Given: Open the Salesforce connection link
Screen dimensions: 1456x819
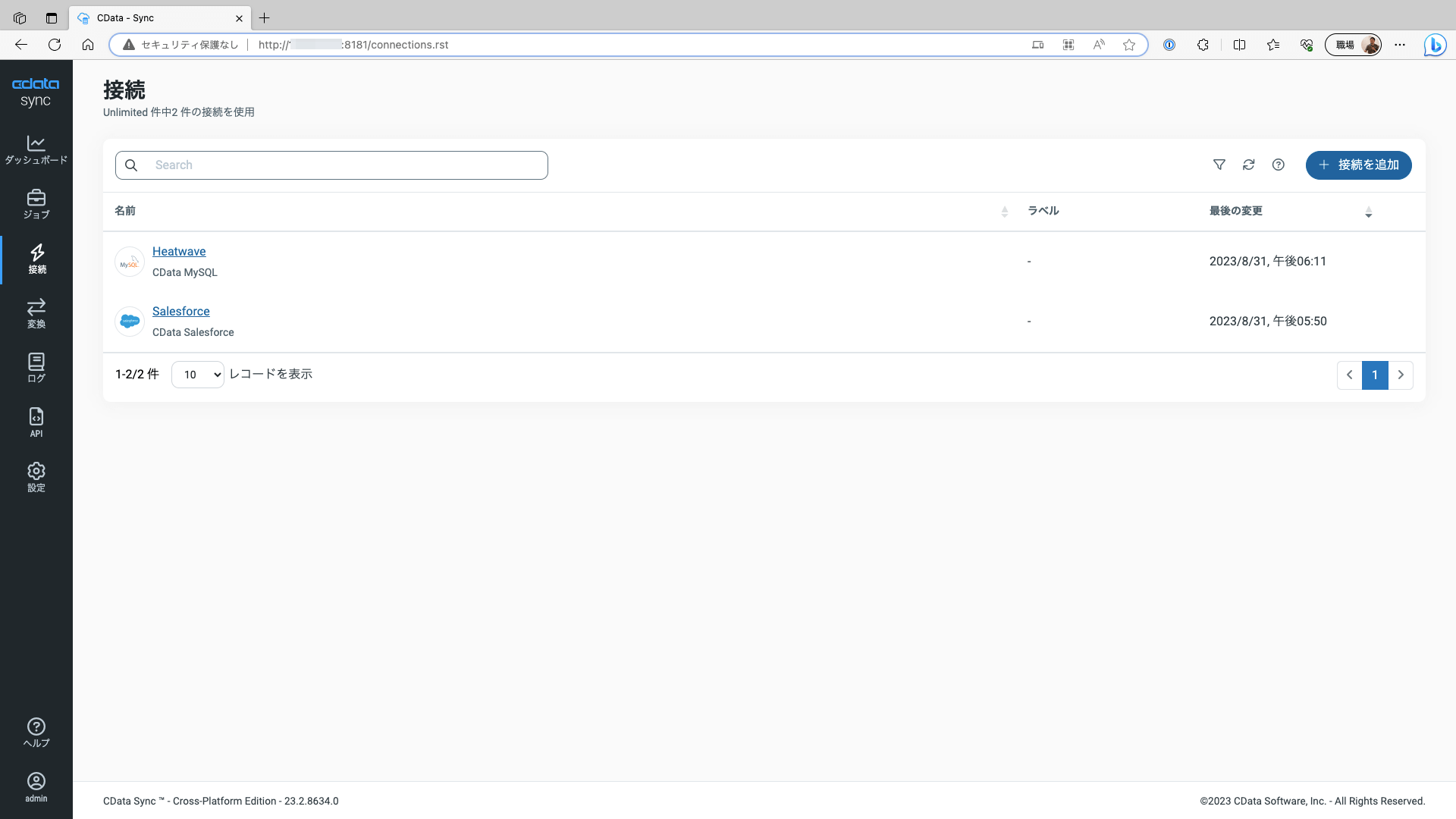Looking at the screenshot, I should click(x=180, y=311).
